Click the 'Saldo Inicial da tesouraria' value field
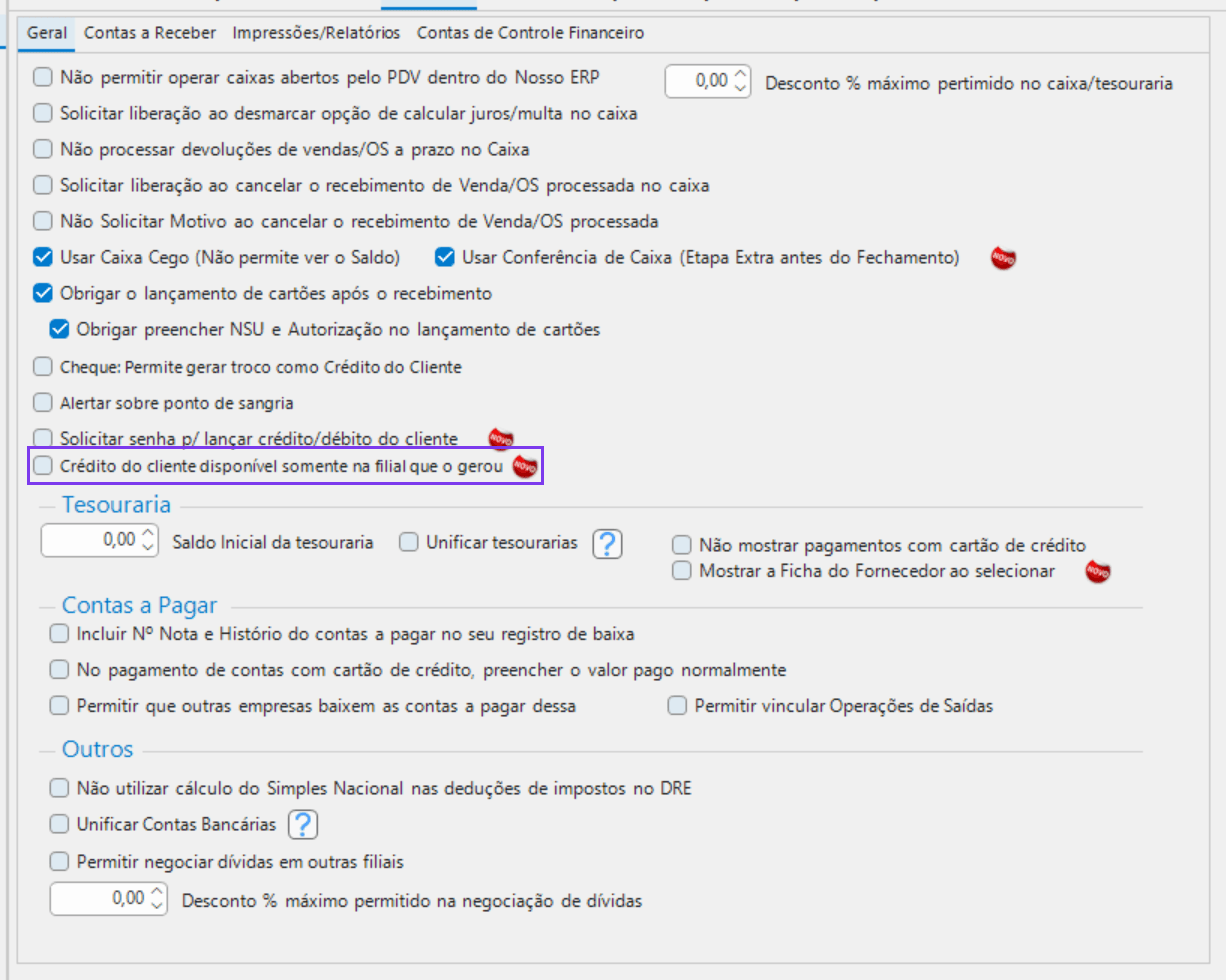Screen dimensions: 1226x980 [100, 540]
